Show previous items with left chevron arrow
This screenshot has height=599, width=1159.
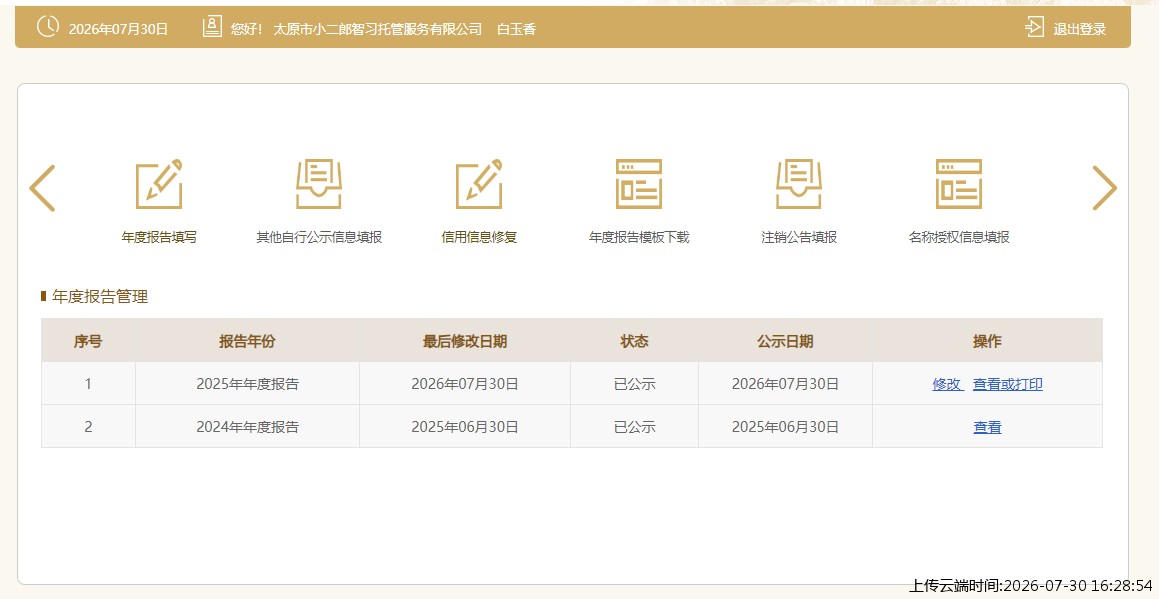coord(42,188)
